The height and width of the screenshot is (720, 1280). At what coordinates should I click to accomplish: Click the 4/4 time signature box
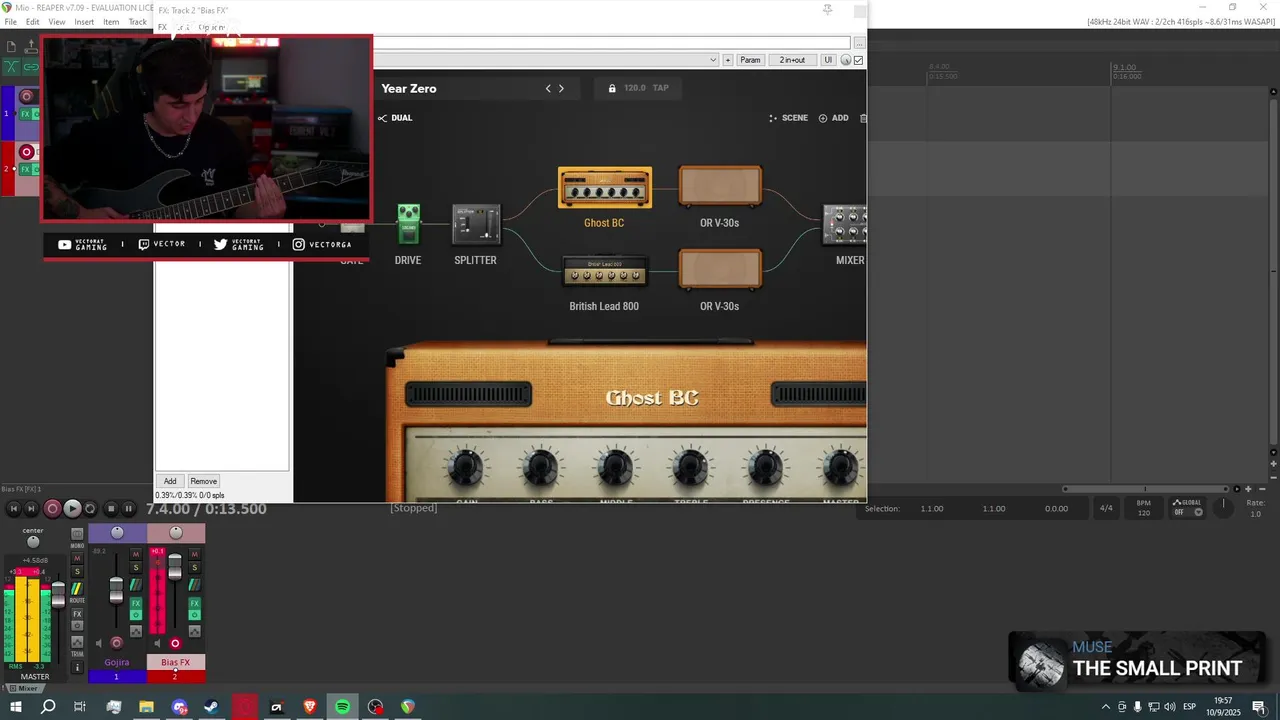(x=1106, y=508)
